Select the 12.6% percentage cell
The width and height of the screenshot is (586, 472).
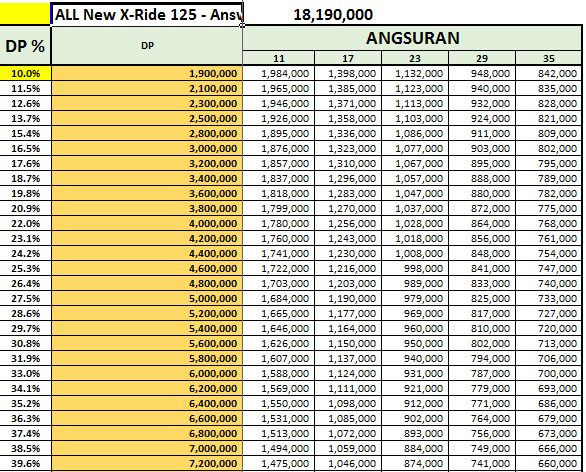pos(25,104)
